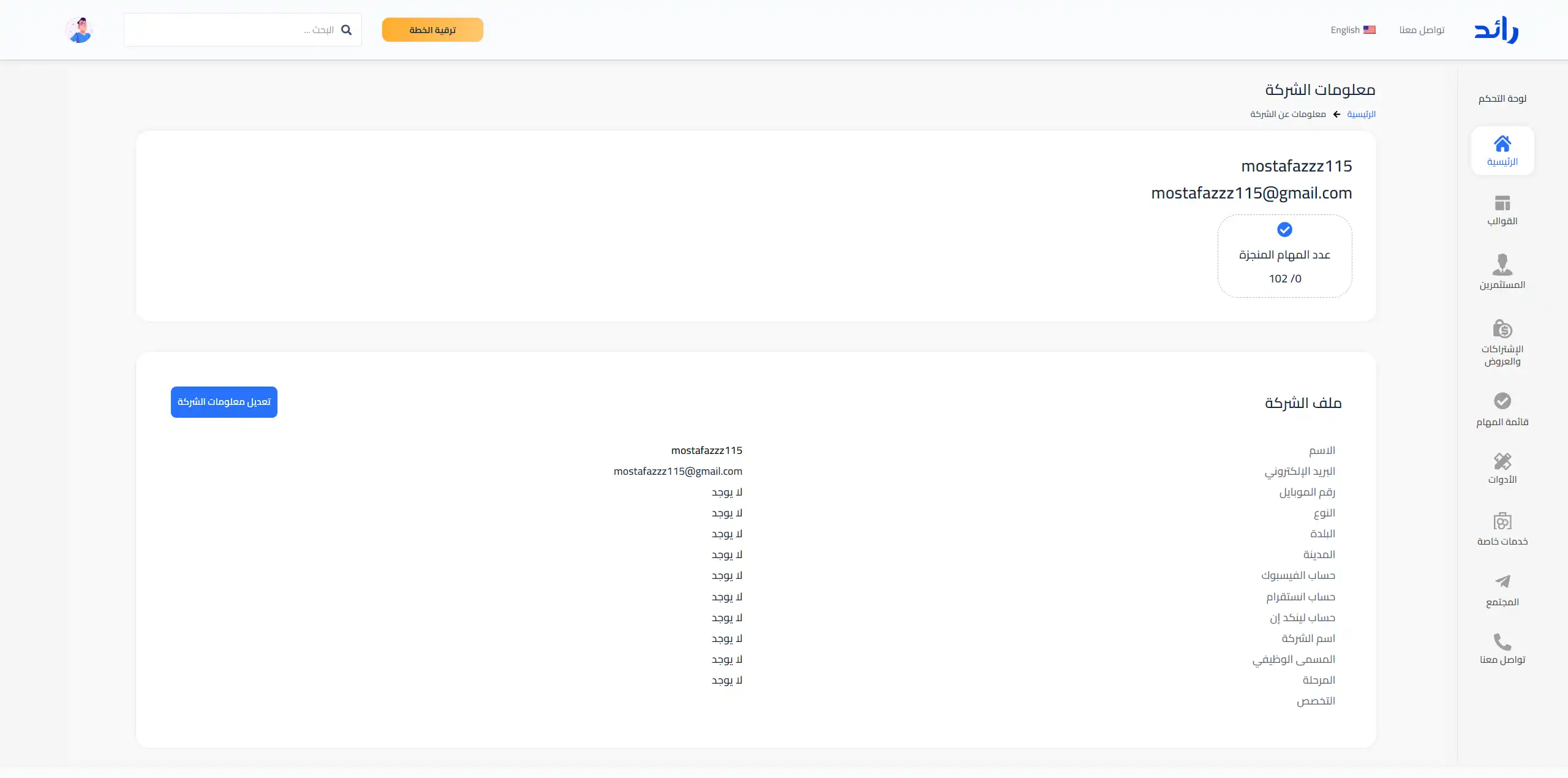Click the upgrade plan (ترقية الخطة) button
This screenshot has height=778, width=1568.
pyautogui.click(x=432, y=30)
